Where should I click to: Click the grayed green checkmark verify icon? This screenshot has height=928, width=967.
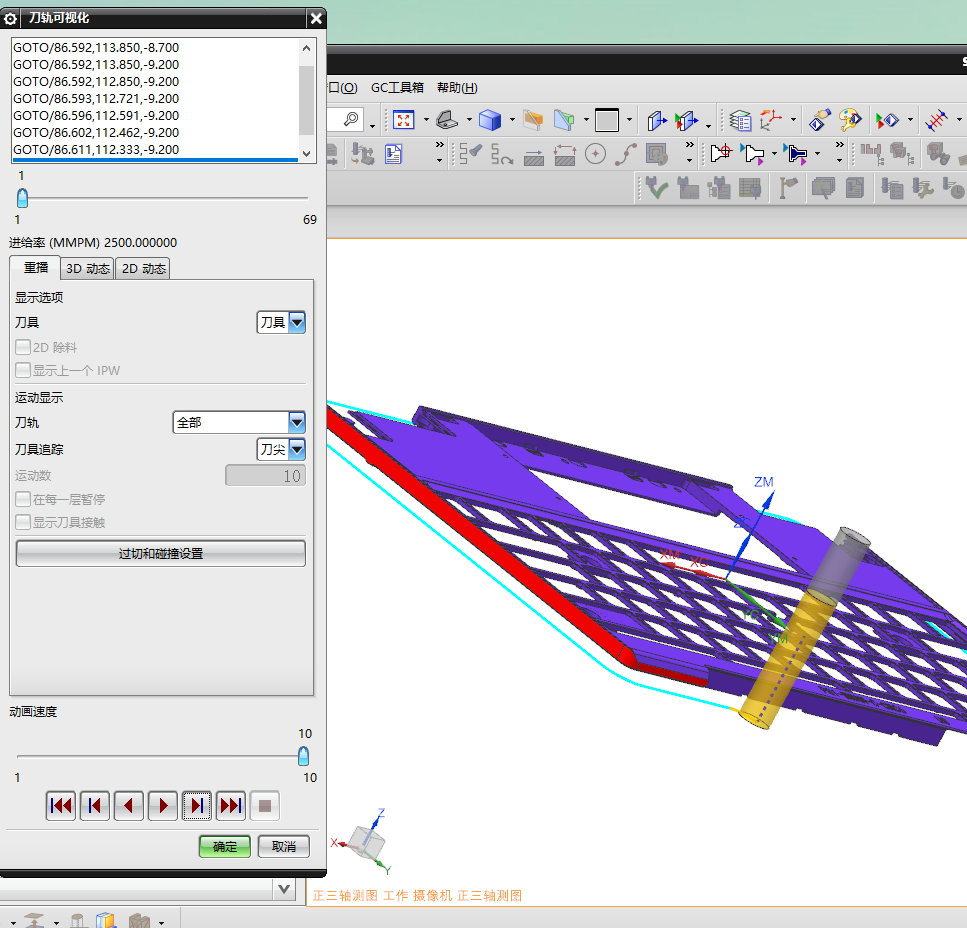656,188
